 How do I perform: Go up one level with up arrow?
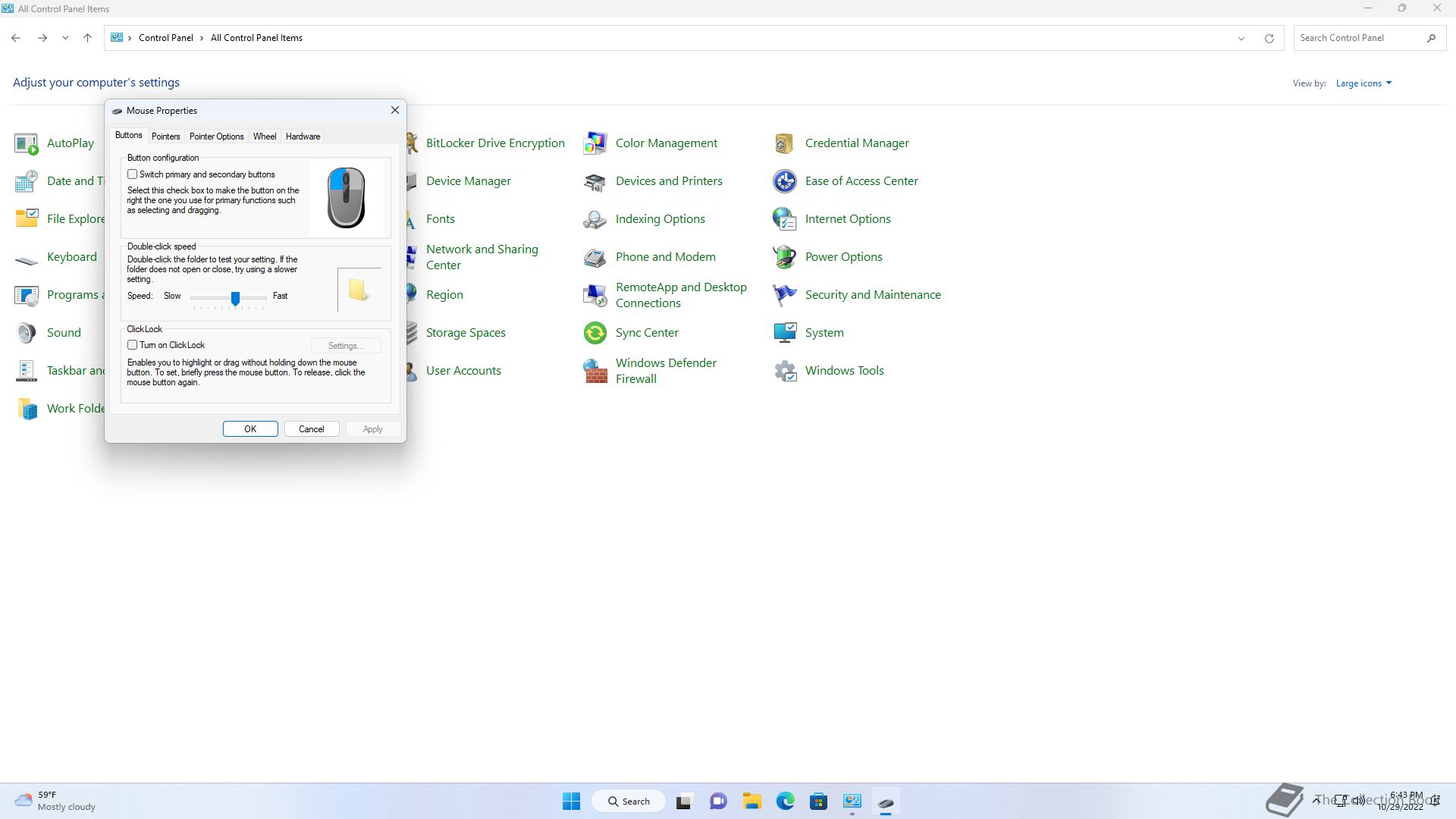tap(87, 38)
